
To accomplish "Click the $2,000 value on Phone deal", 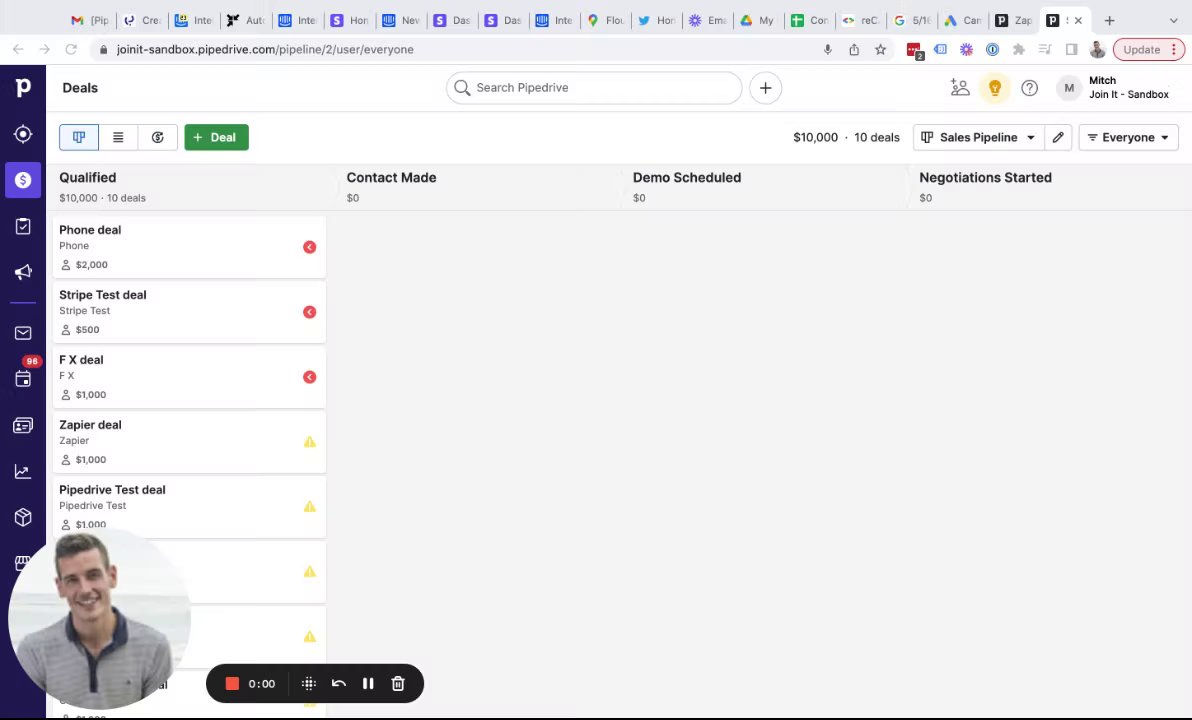I will pyautogui.click(x=92, y=265).
